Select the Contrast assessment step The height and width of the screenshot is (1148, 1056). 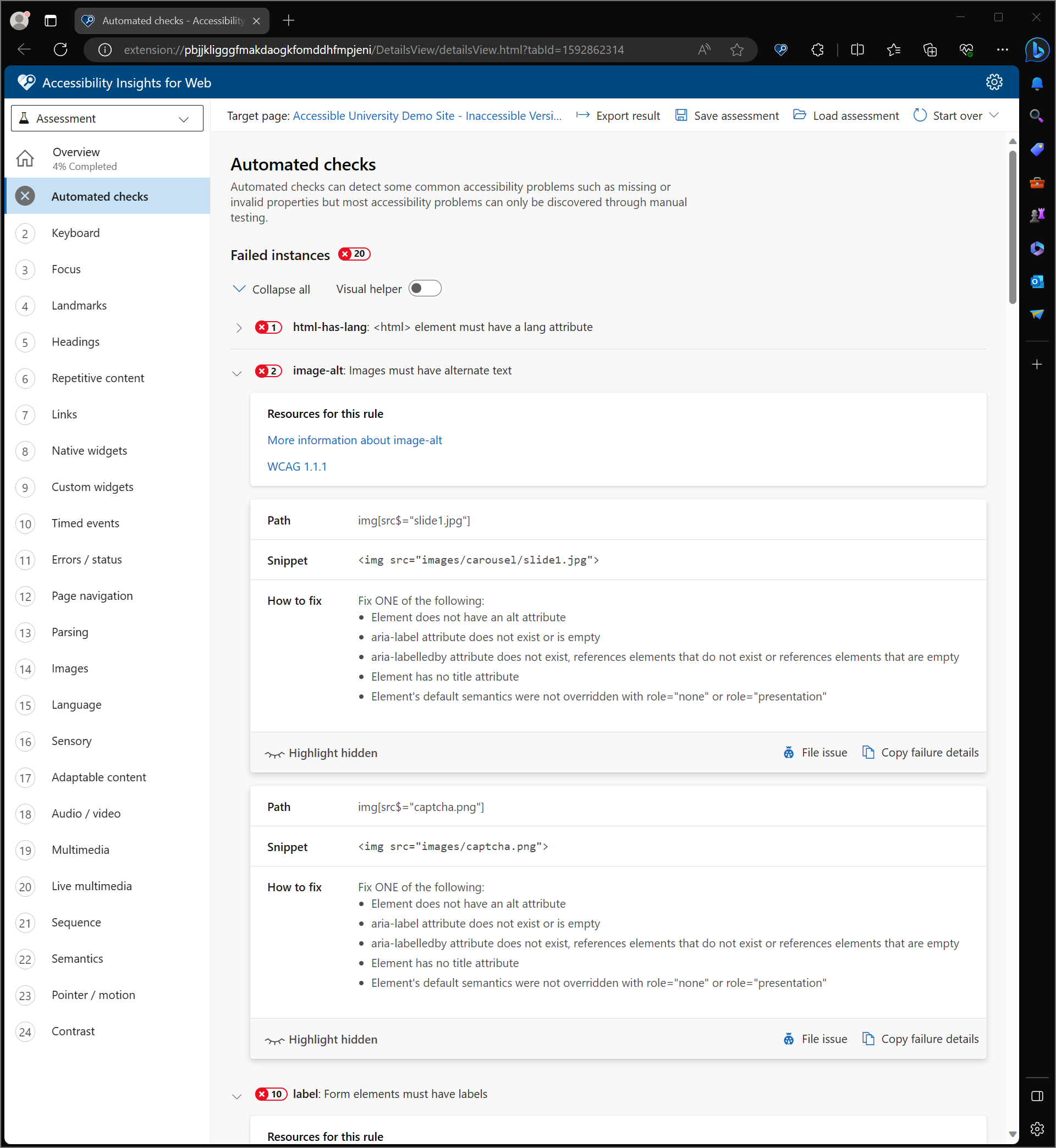pos(71,1031)
